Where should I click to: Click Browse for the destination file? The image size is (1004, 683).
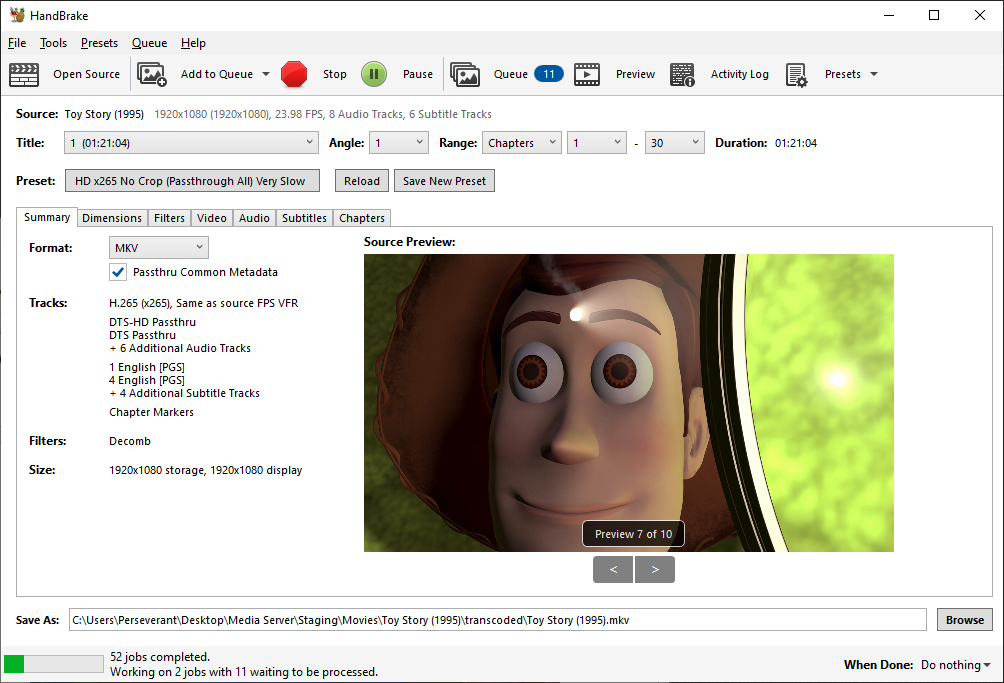pyautogui.click(x=964, y=620)
